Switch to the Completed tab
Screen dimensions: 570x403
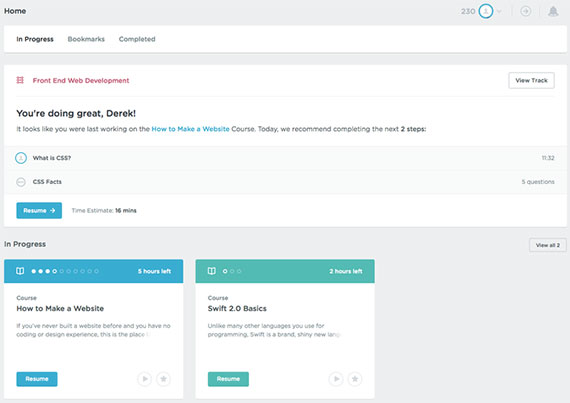tap(137, 39)
